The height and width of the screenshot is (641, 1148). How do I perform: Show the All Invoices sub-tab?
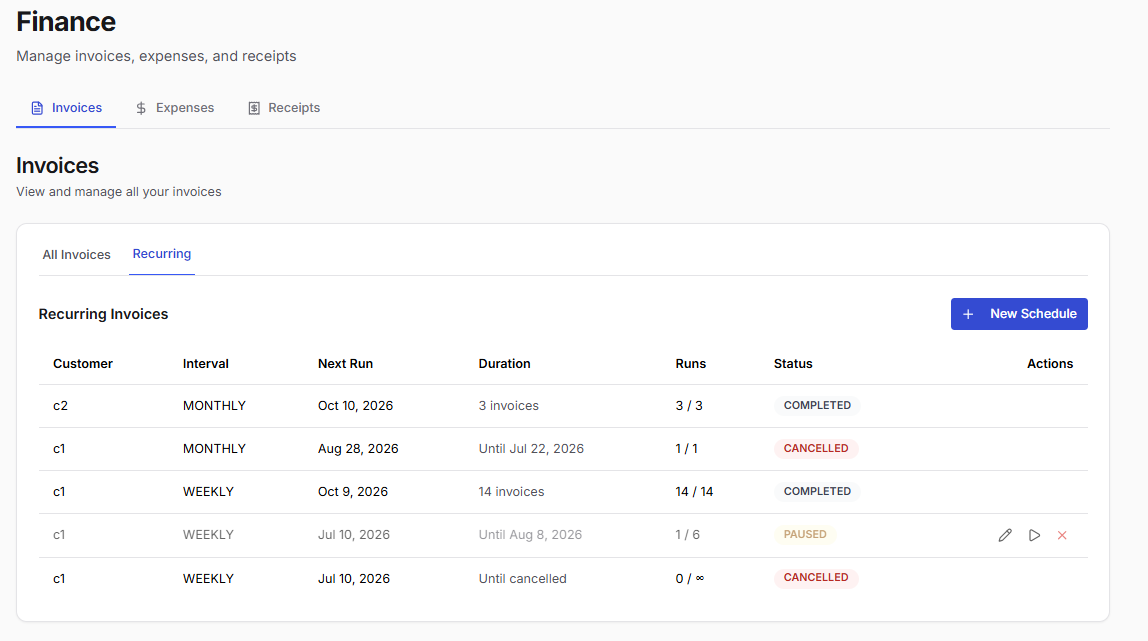point(76,255)
